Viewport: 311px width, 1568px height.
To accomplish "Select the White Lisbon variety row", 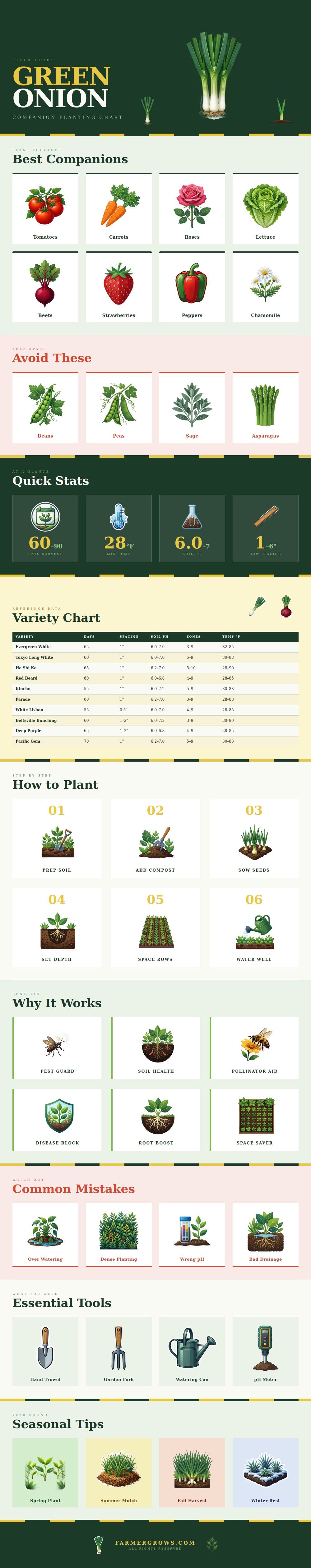I will tap(155, 710).
